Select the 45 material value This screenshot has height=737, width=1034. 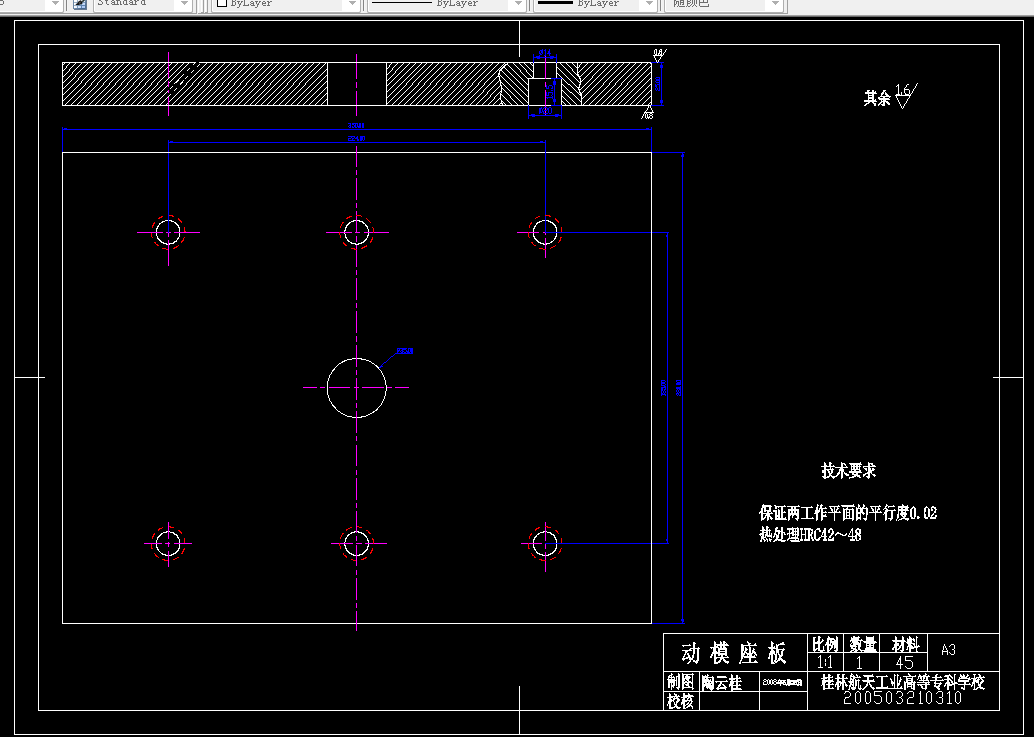905,663
